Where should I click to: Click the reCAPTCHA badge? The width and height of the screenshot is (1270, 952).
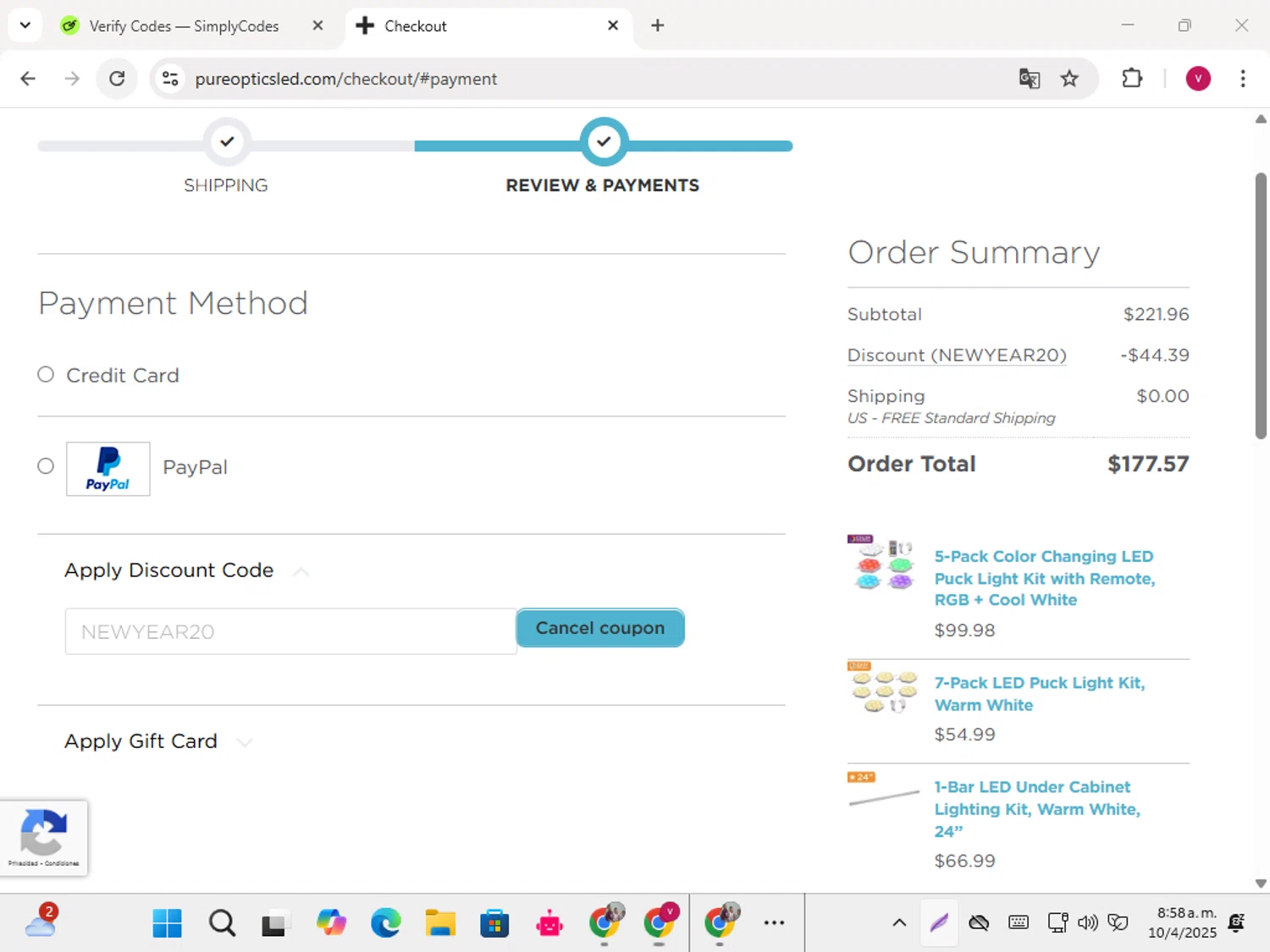44,838
